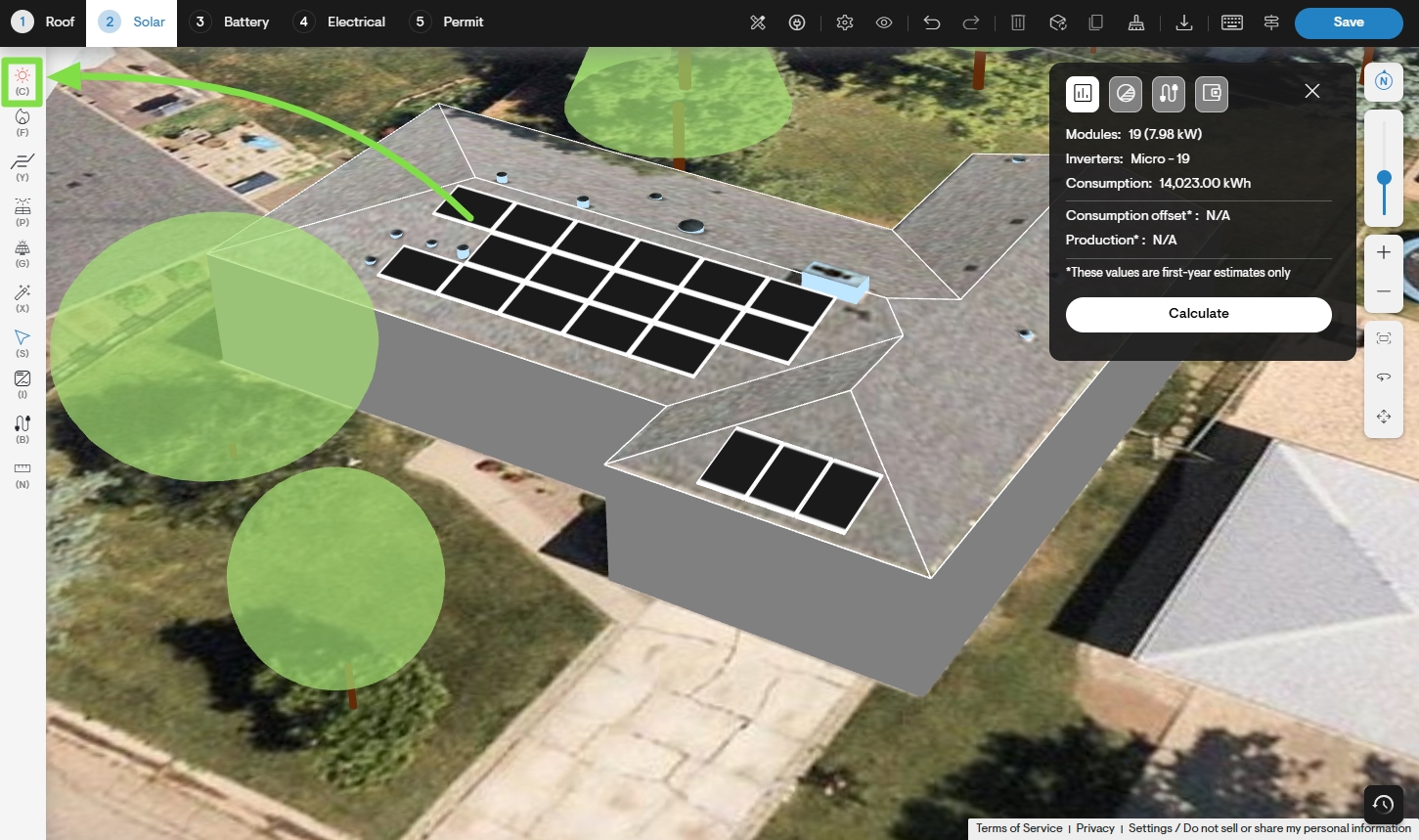
Task: Click the solar panel tool (P)
Action: click(x=22, y=209)
